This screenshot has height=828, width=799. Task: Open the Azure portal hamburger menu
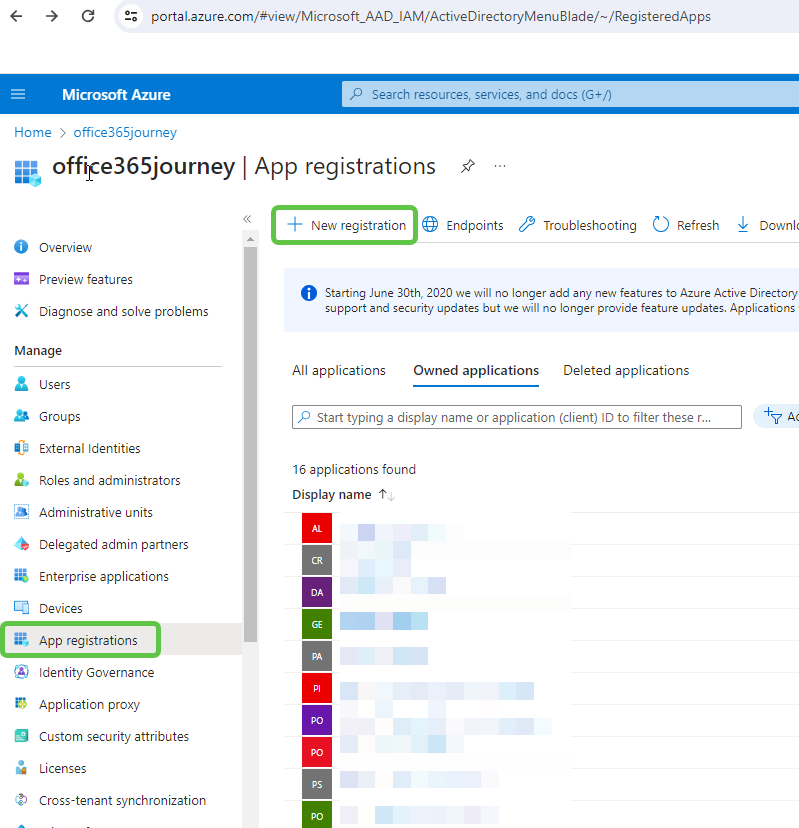(x=18, y=94)
